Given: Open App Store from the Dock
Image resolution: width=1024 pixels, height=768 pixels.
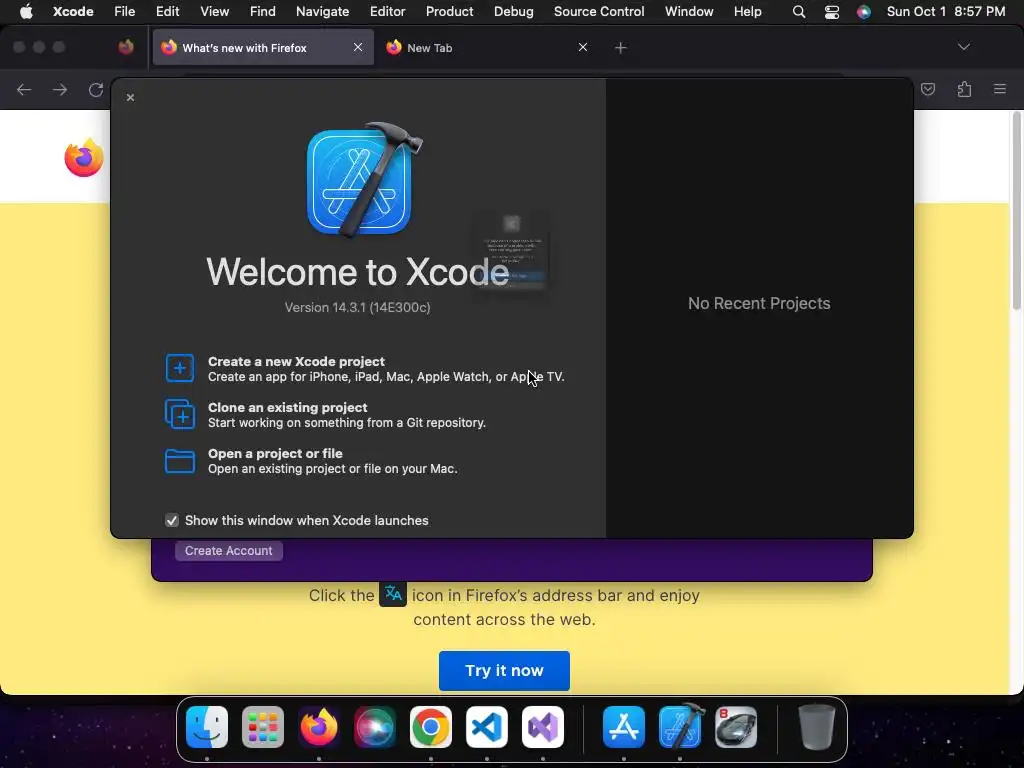Looking at the screenshot, I should pyautogui.click(x=624, y=727).
